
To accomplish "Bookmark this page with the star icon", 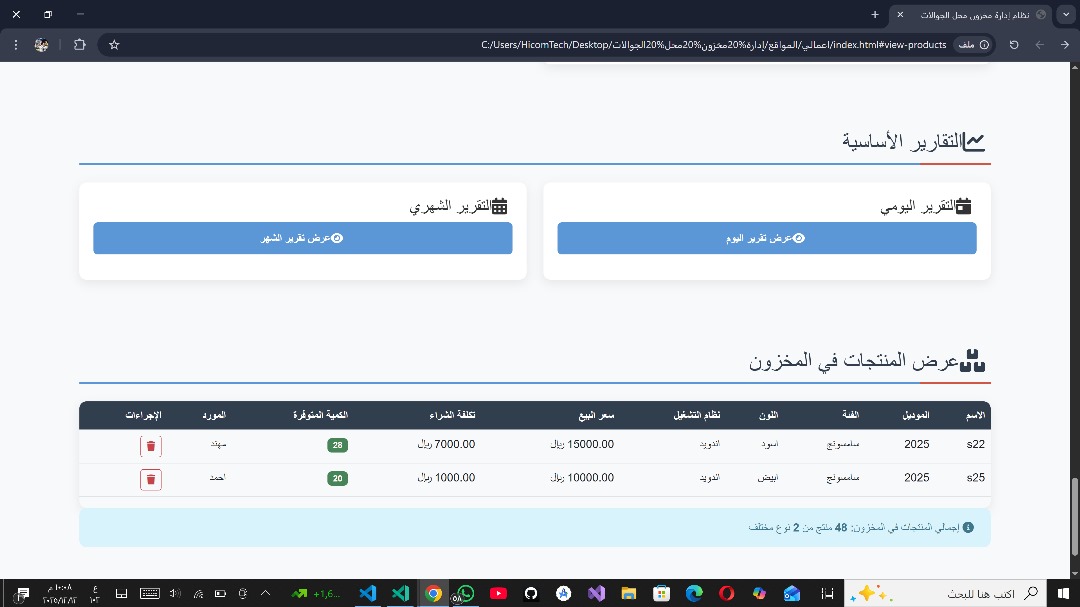I will point(114,45).
